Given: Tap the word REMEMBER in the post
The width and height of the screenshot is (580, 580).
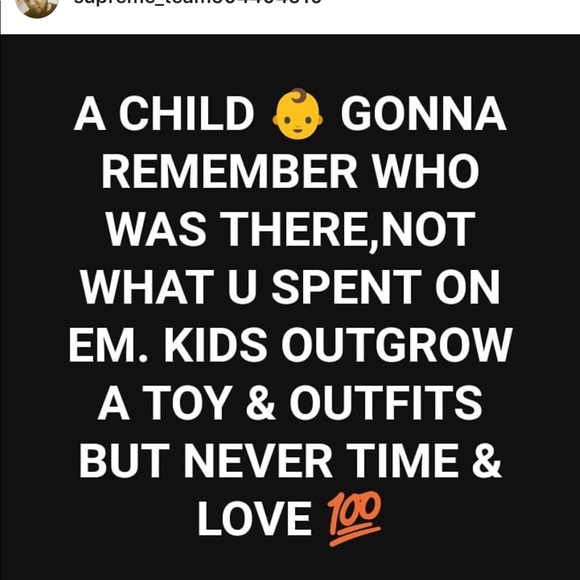Looking at the screenshot, I should pyautogui.click(x=230, y=172).
